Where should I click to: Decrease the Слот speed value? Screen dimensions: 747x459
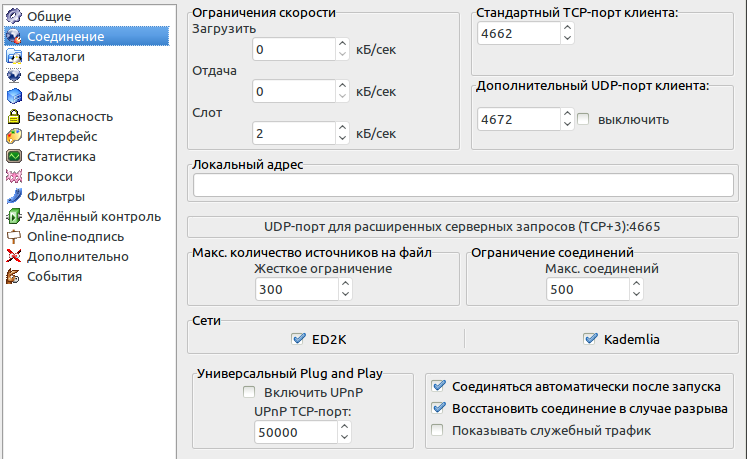(342, 138)
